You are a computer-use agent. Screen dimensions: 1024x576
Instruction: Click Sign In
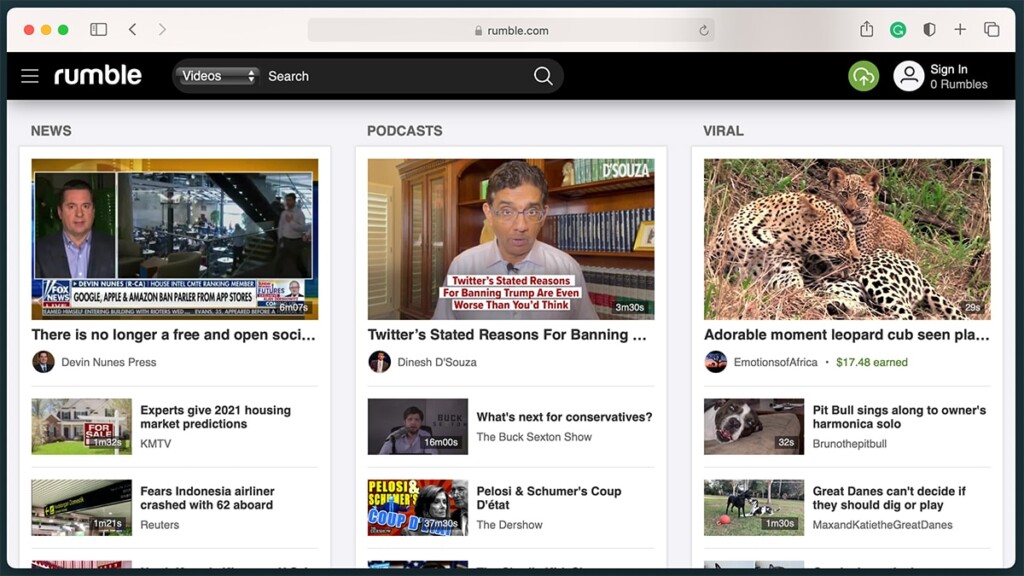948,69
